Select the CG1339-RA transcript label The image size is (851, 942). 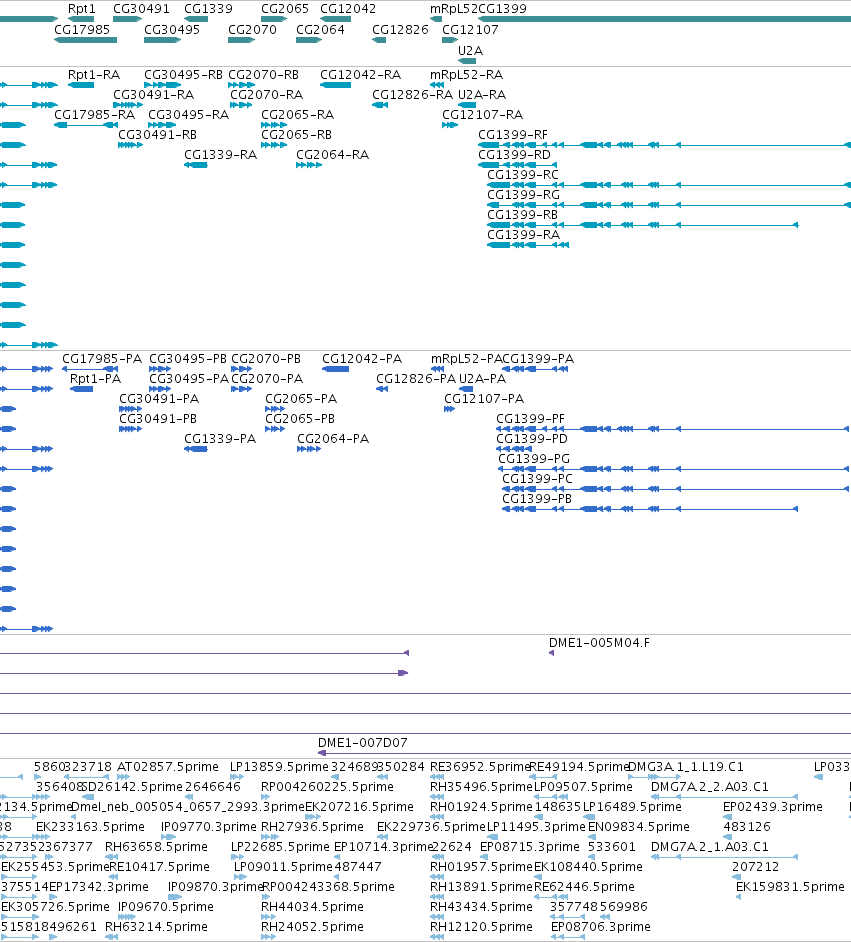[221, 154]
